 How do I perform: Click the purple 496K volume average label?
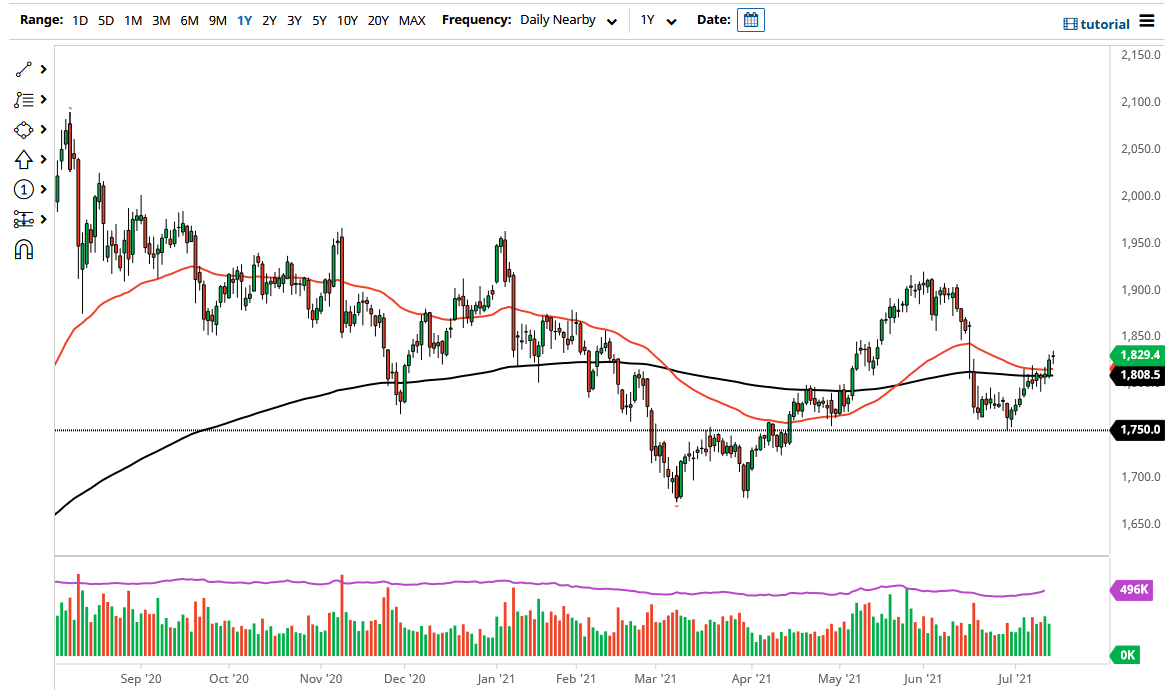1131,589
